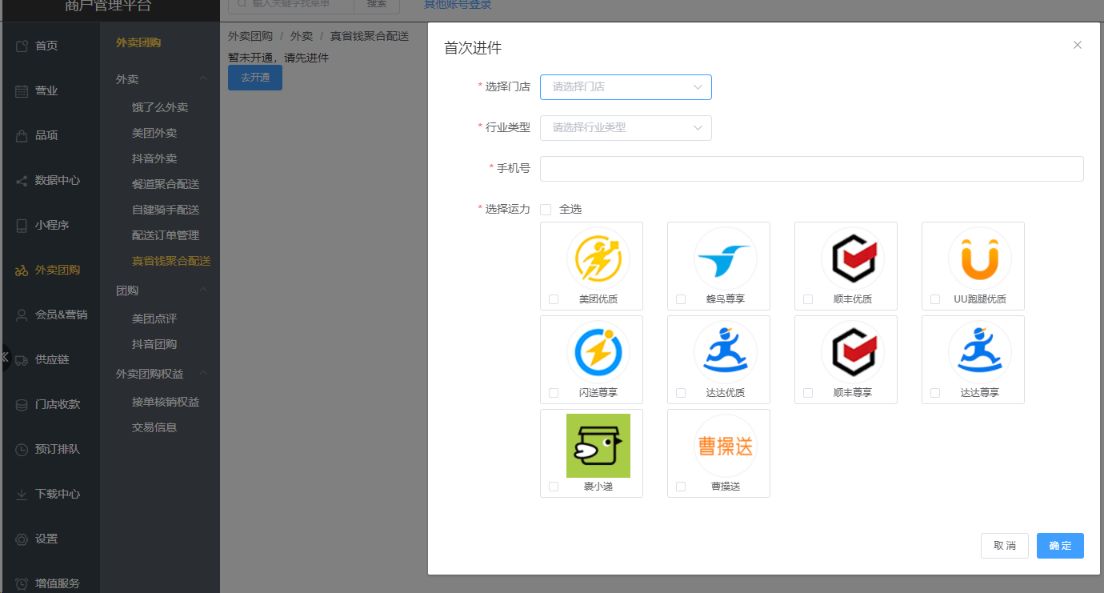Click the 达达尊享 carrier logo
Screen dimensions: 1104x593
pyautogui.click(x=979, y=352)
